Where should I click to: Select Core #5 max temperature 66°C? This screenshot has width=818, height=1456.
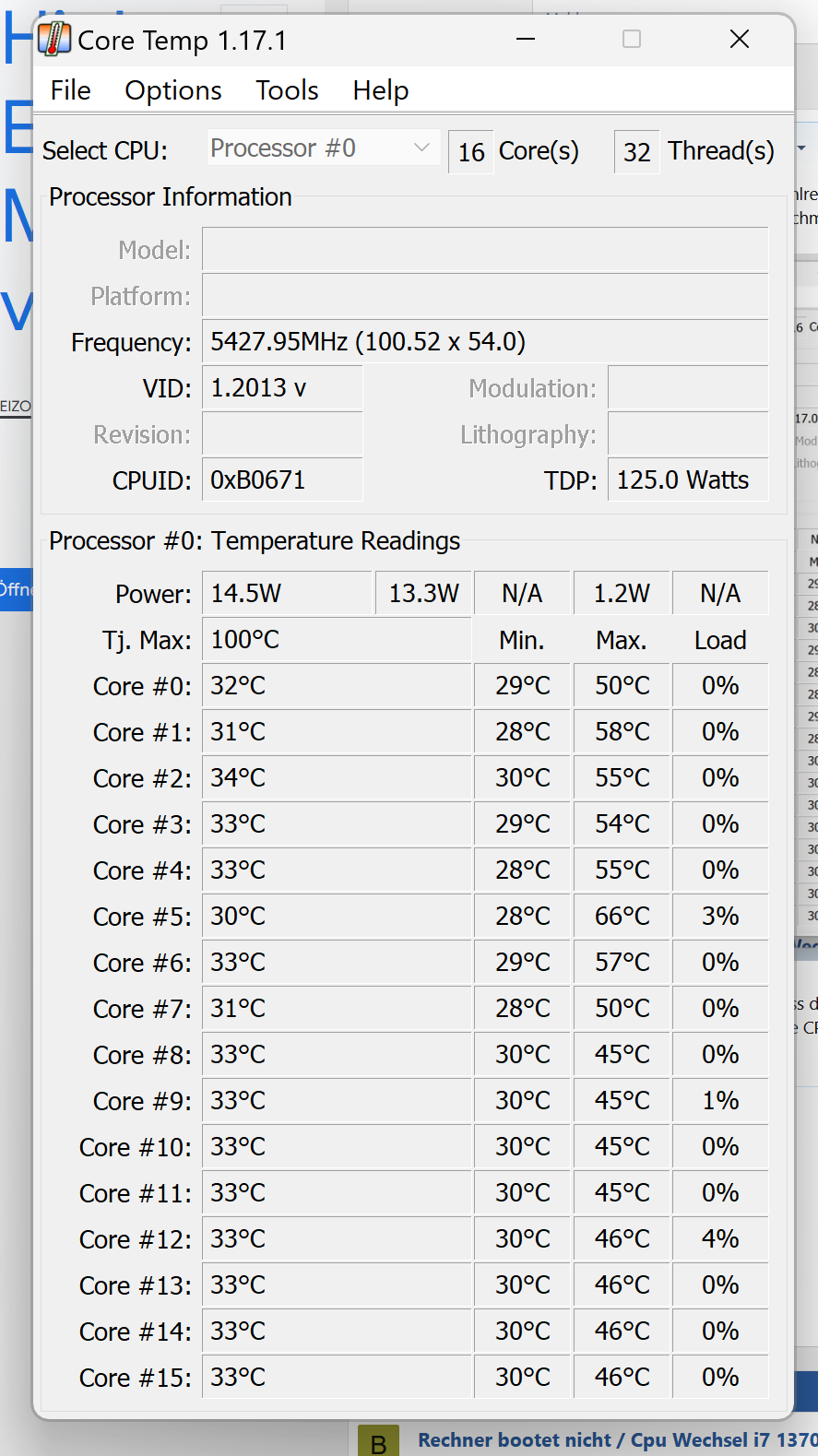622,917
